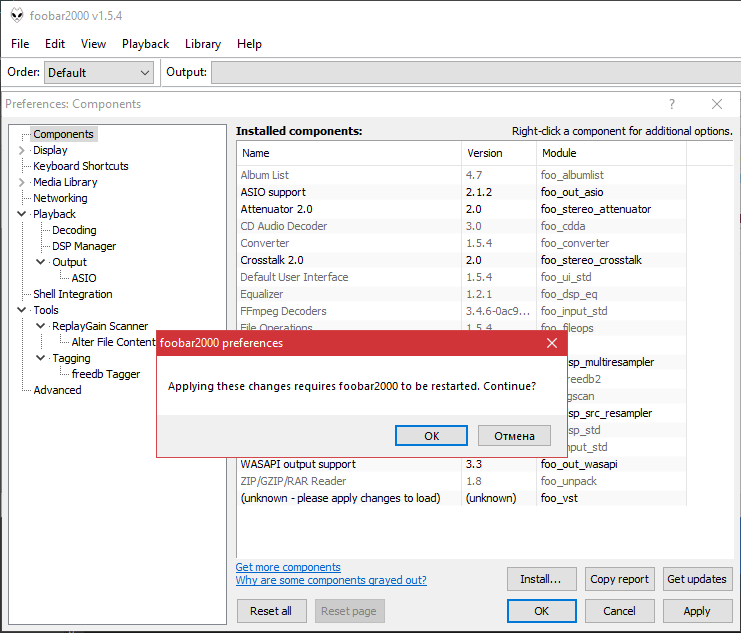Select Default User Interface row
741x633 pixels.
tap(461, 277)
